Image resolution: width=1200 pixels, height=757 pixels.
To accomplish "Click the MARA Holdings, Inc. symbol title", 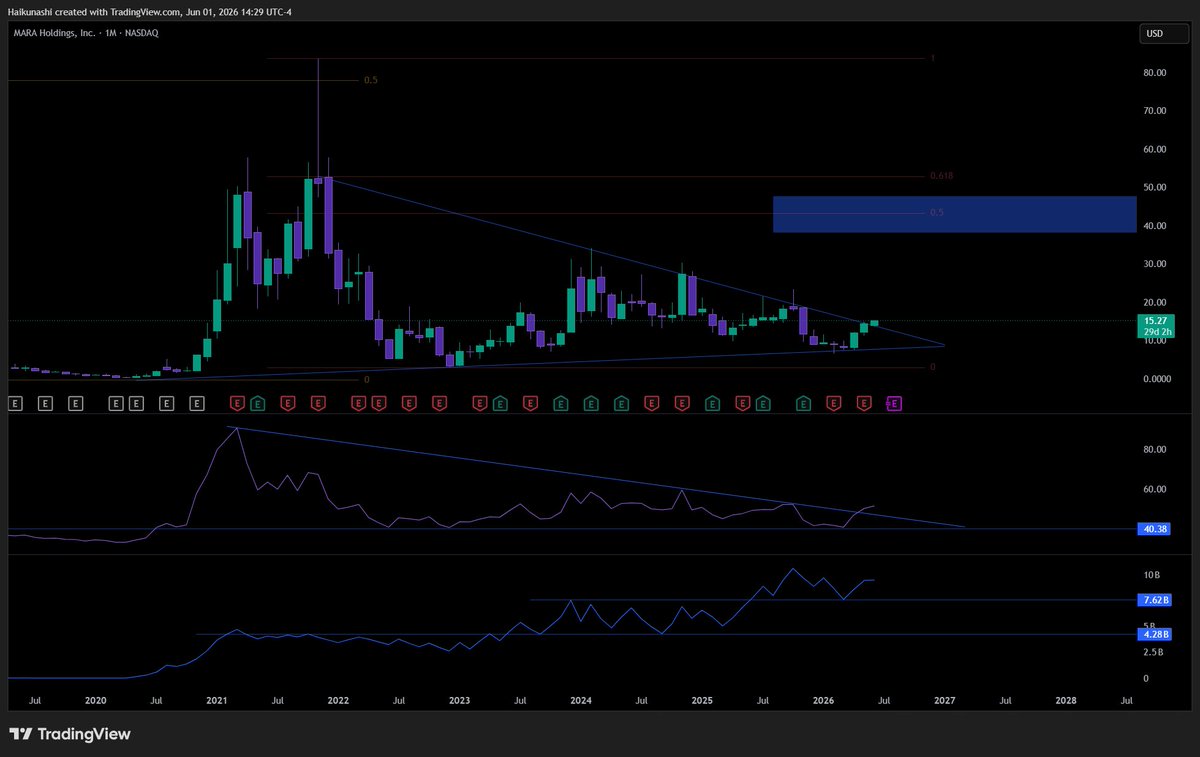I will pos(57,33).
